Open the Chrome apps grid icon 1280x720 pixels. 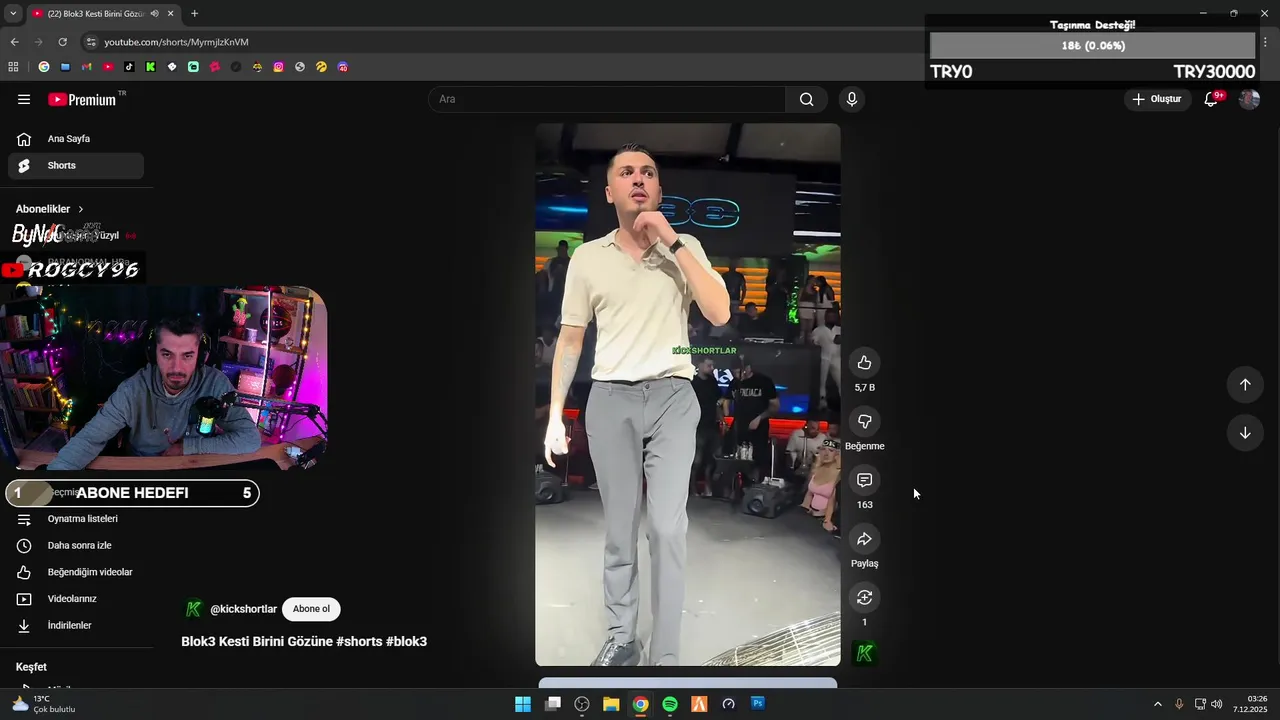(13, 67)
